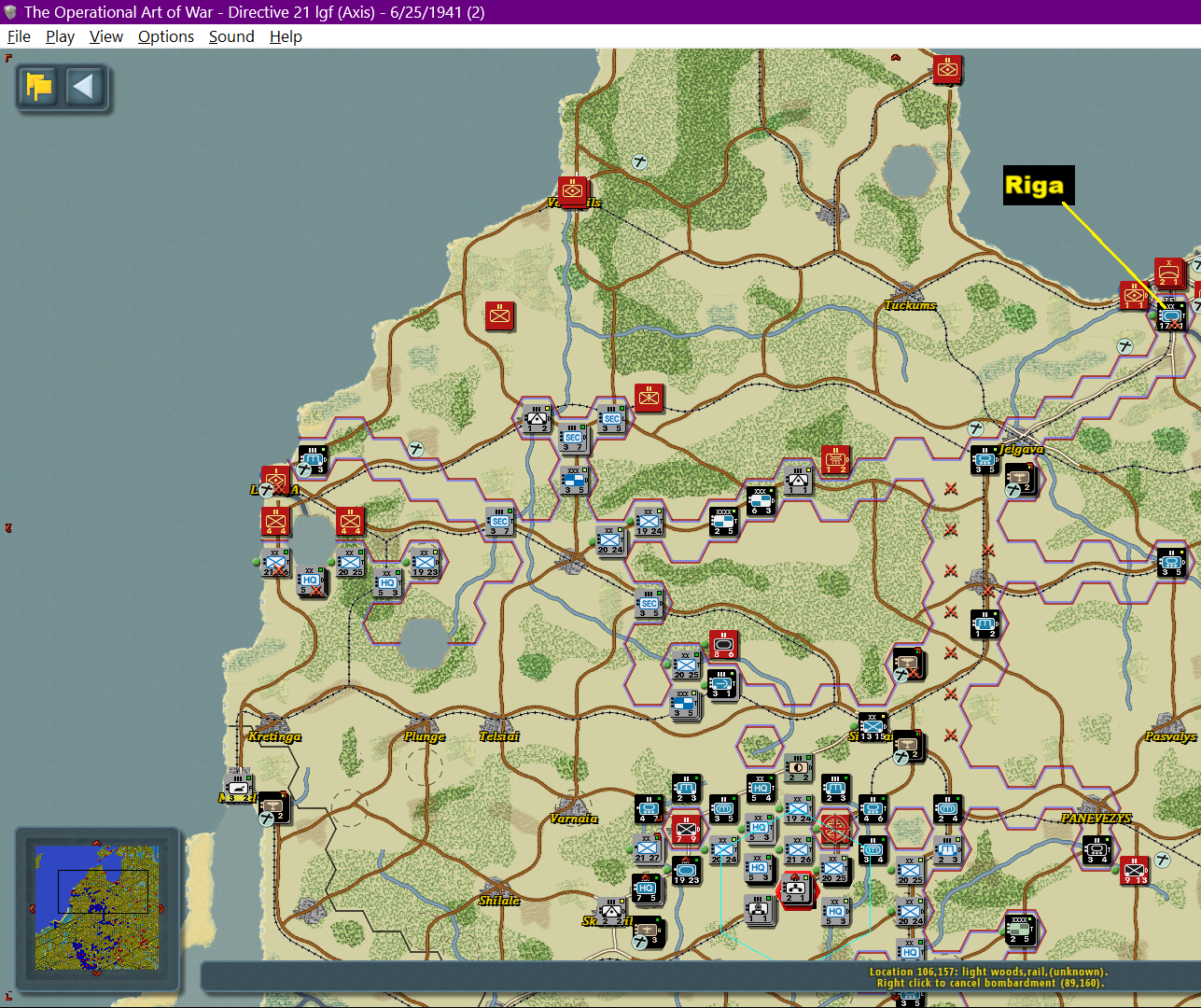Select the black HQ 5-4 counter

pos(761,789)
